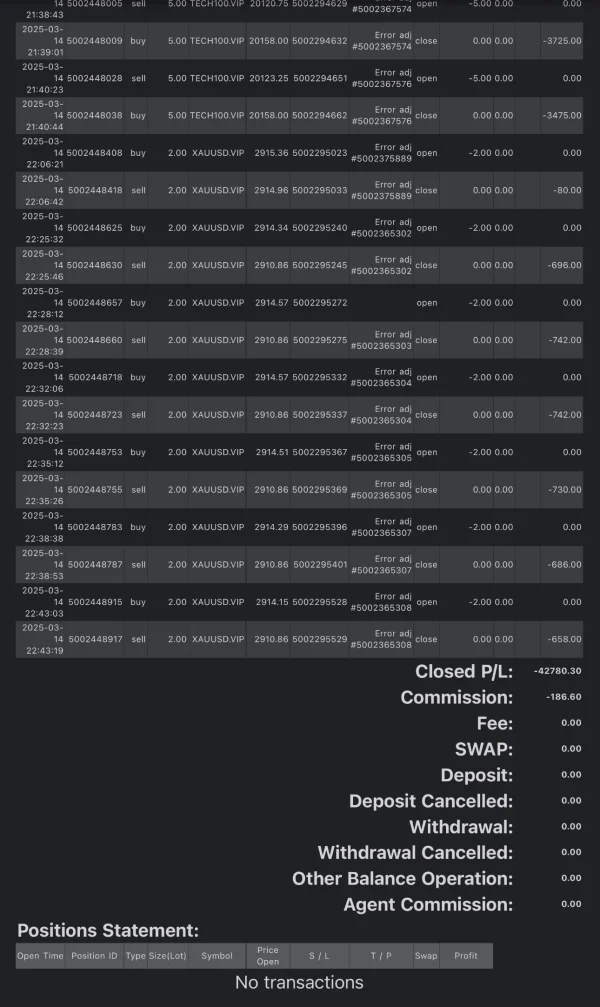Select order ID 5002448657 with empty comment

(94, 302)
